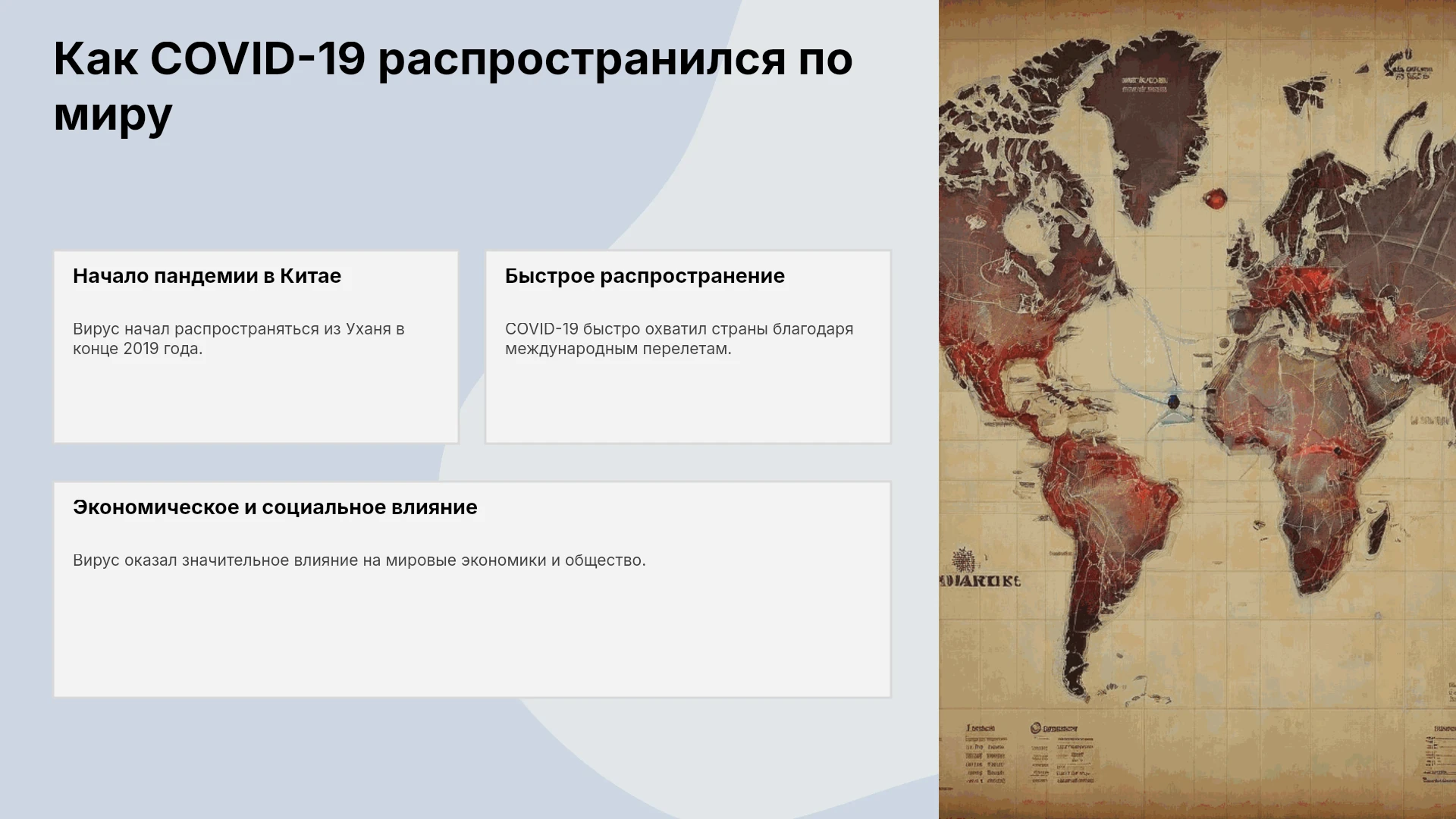Screen dimensions: 1456x819
Task: Select the text about международным перелетам
Action: tap(679, 339)
